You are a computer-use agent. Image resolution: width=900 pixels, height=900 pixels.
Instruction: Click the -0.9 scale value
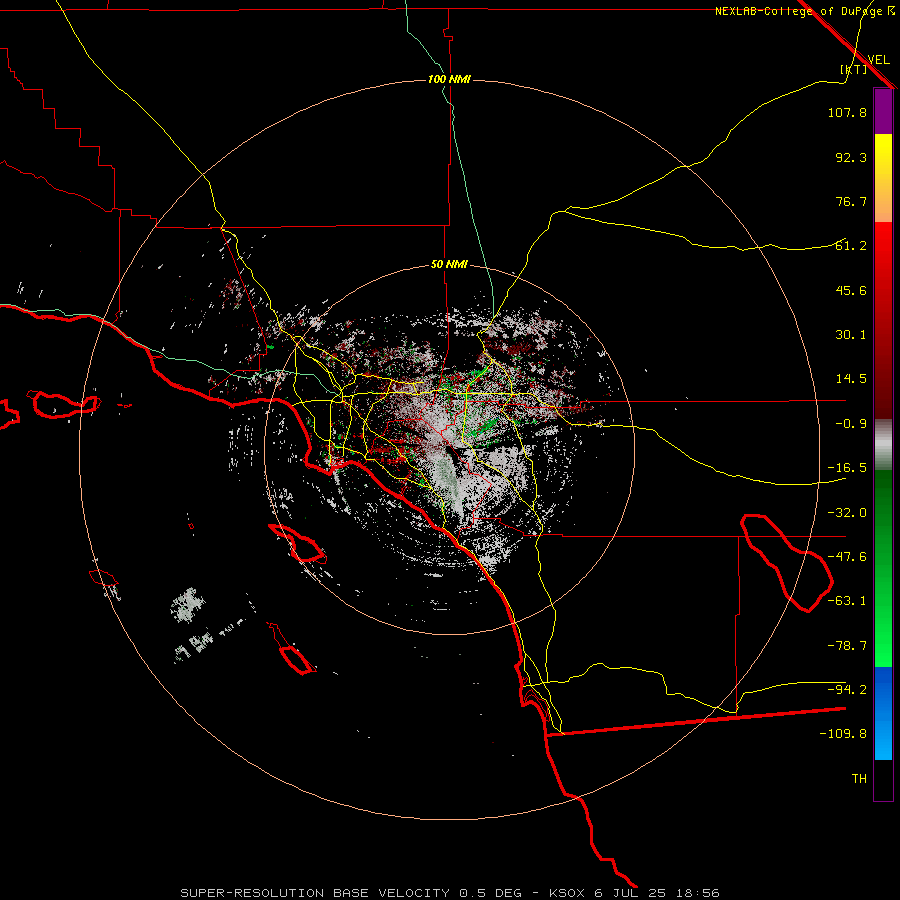click(851, 424)
